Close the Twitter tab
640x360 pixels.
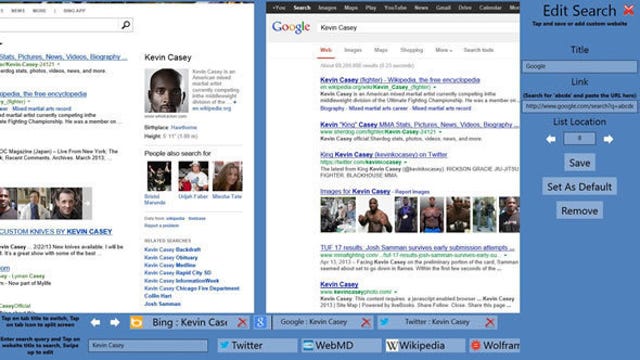coord(490,322)
